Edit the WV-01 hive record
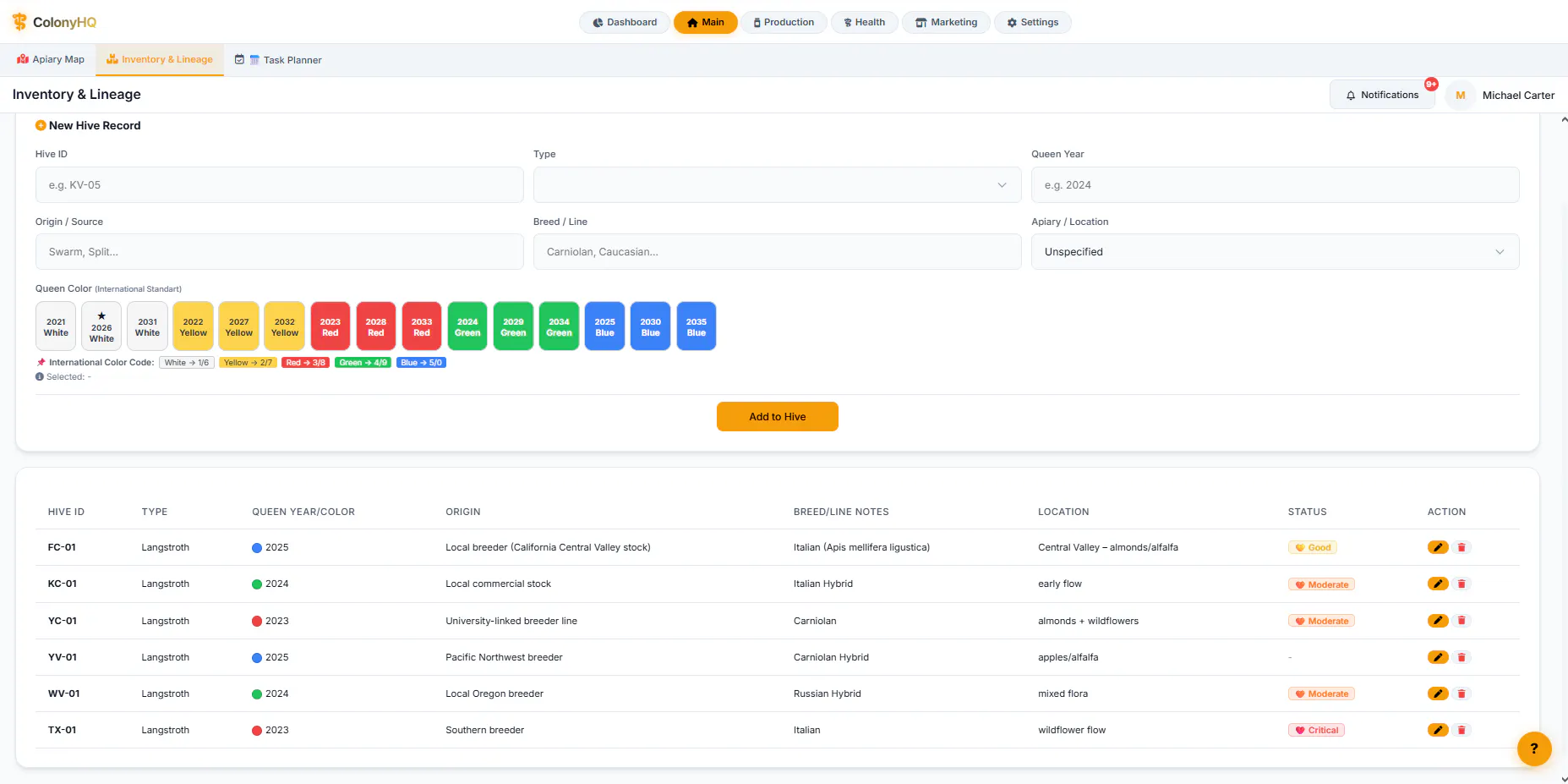 click(1438, 694)
